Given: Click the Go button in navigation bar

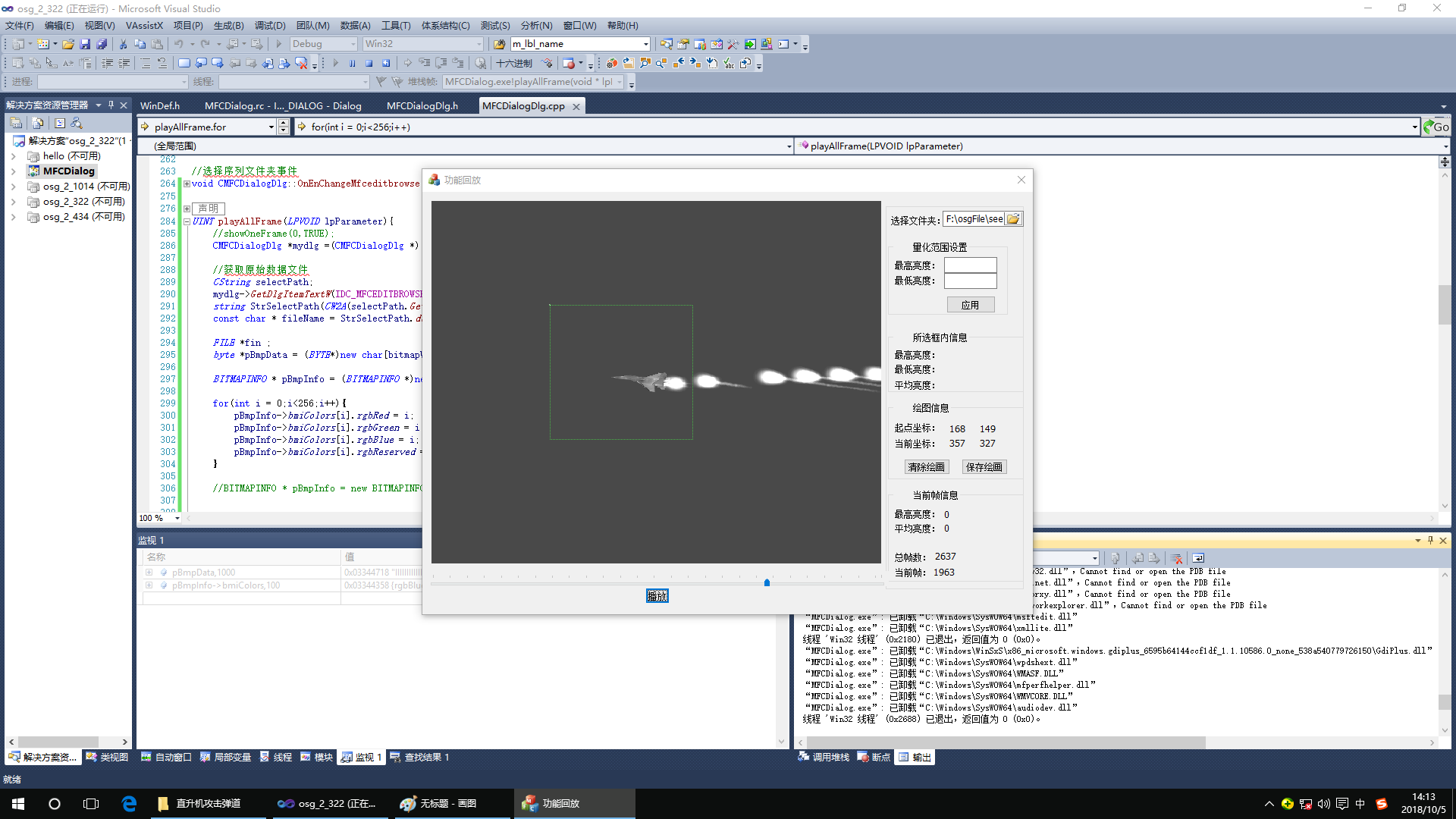Looking at the screenshot, I should pos(1436,127).
